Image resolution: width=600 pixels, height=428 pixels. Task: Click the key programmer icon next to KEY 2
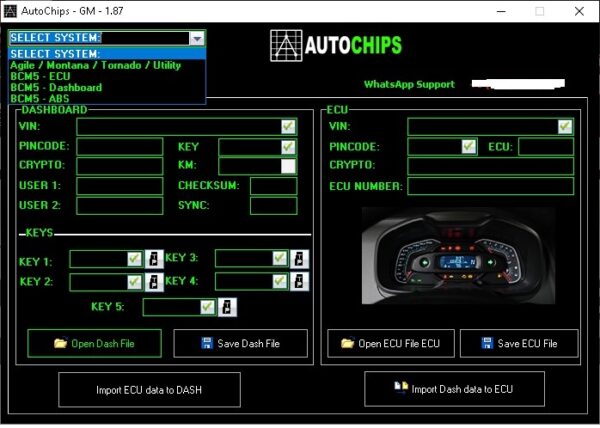point(154,282)
